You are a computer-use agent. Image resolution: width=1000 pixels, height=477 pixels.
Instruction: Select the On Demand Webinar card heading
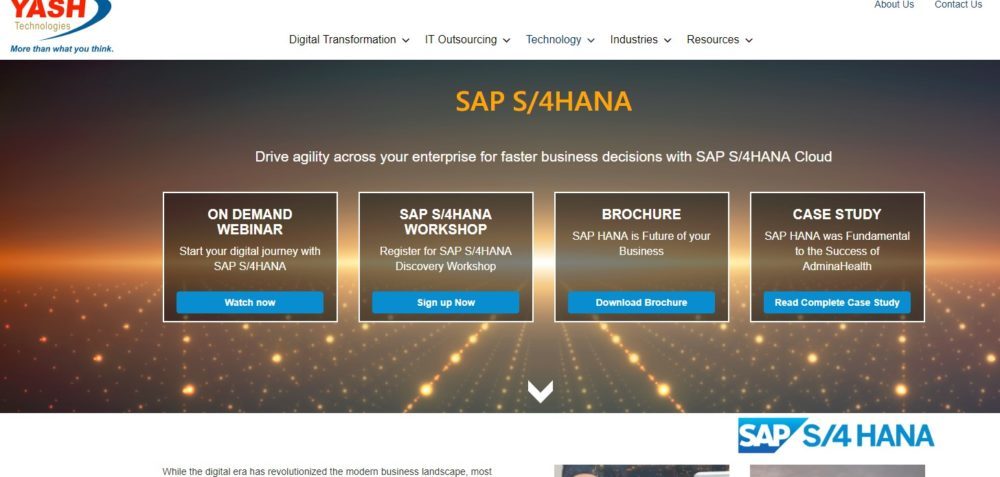point(250,222)
